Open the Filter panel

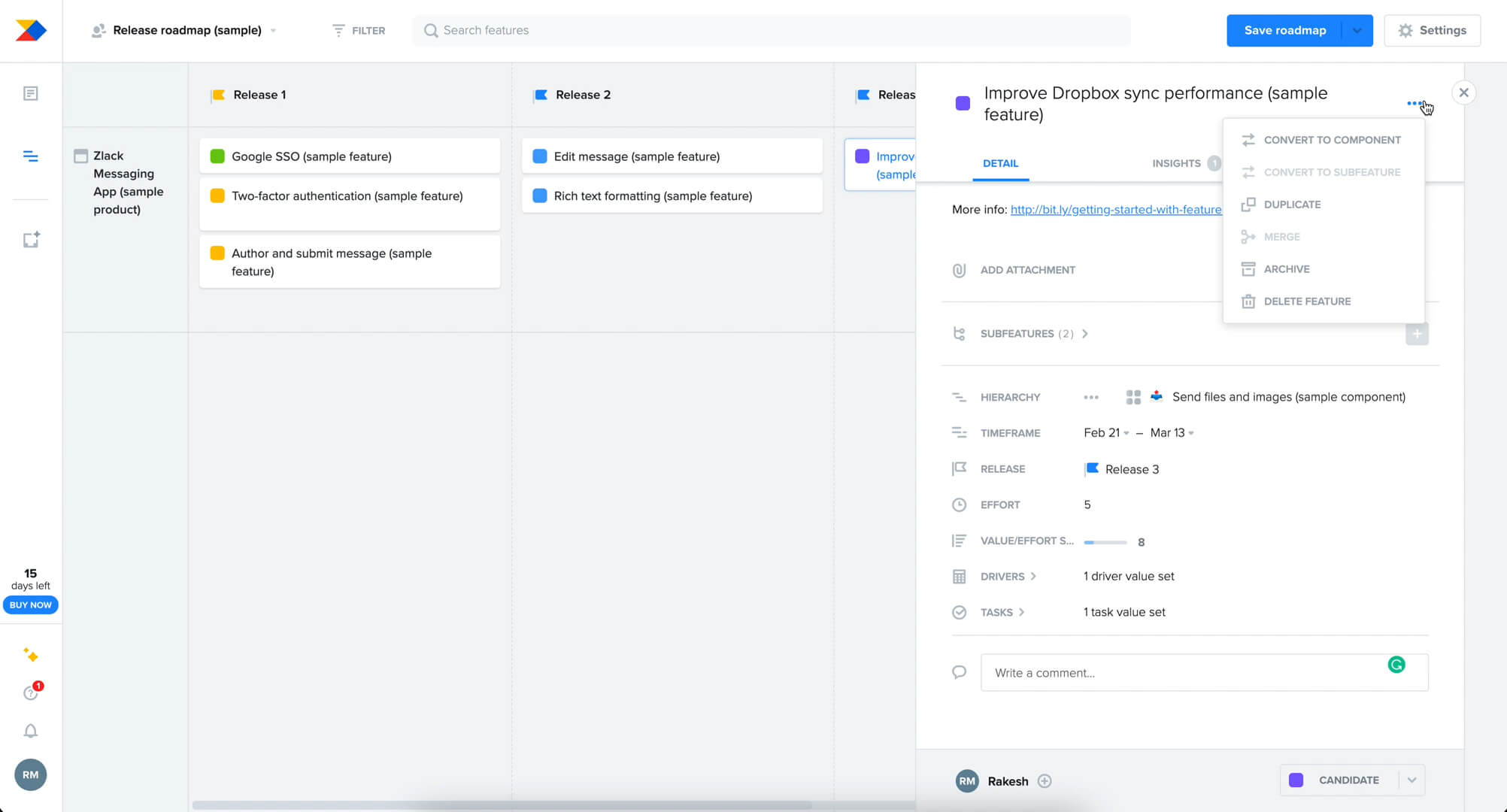point(359,30)
